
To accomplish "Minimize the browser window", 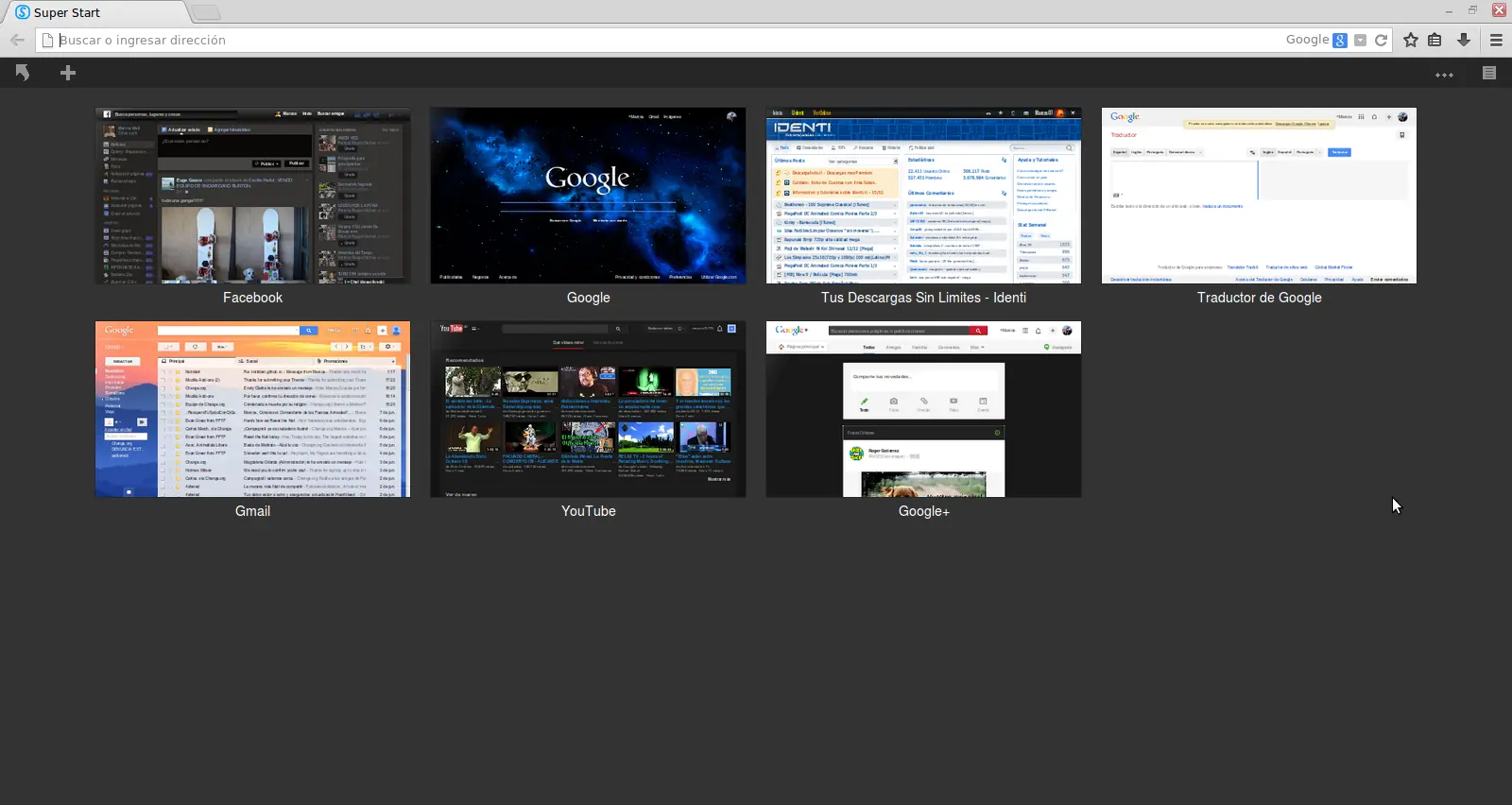I will coord(1449,10).
